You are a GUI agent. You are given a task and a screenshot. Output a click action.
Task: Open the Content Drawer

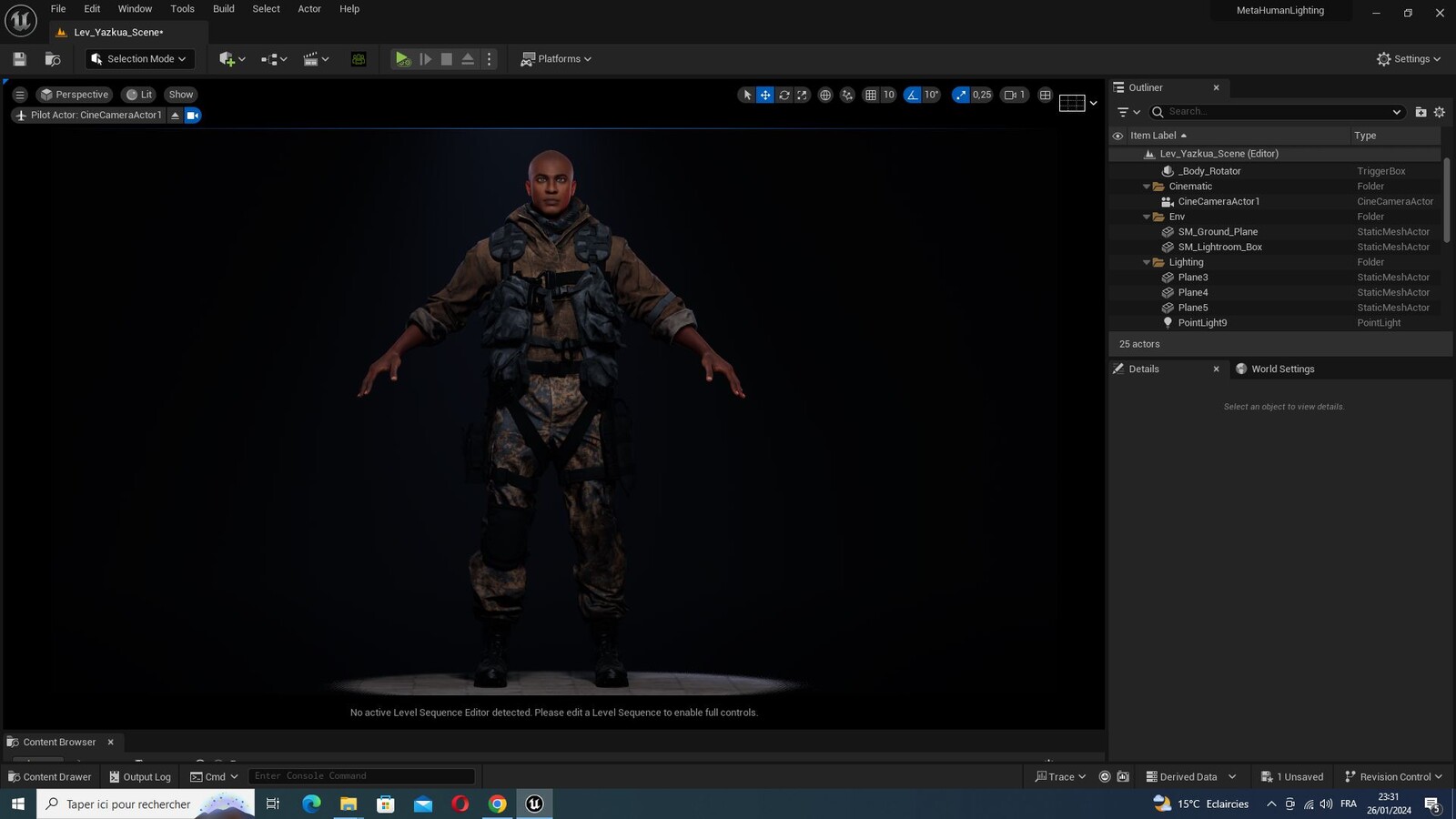pos(49,777)
